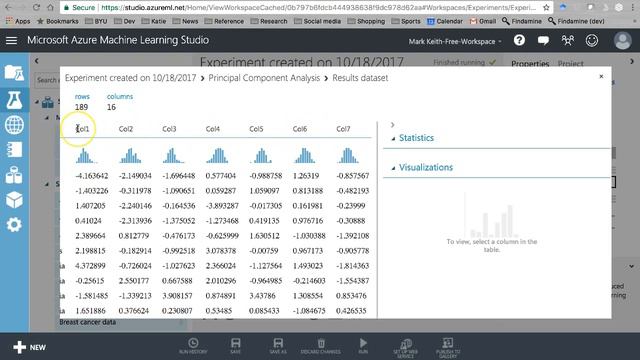Open the Datasets sidebar icon
The image size is (640, 360).
pyautogui.click(x=14, y=175)
